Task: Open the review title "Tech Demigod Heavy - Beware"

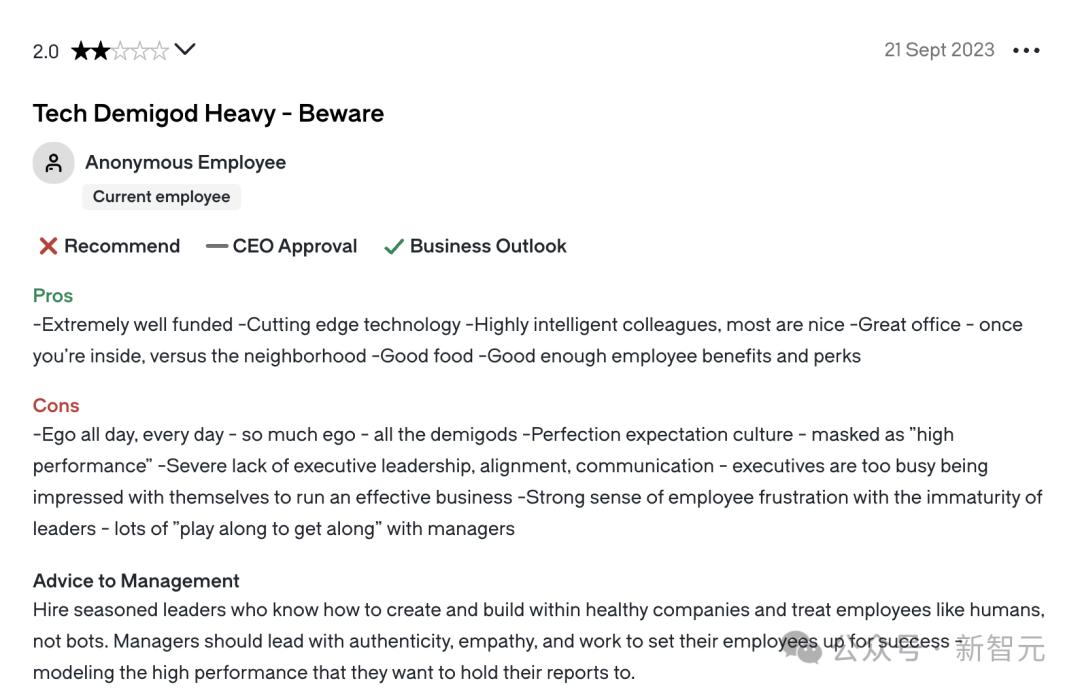Action: (x=208, y=113)
